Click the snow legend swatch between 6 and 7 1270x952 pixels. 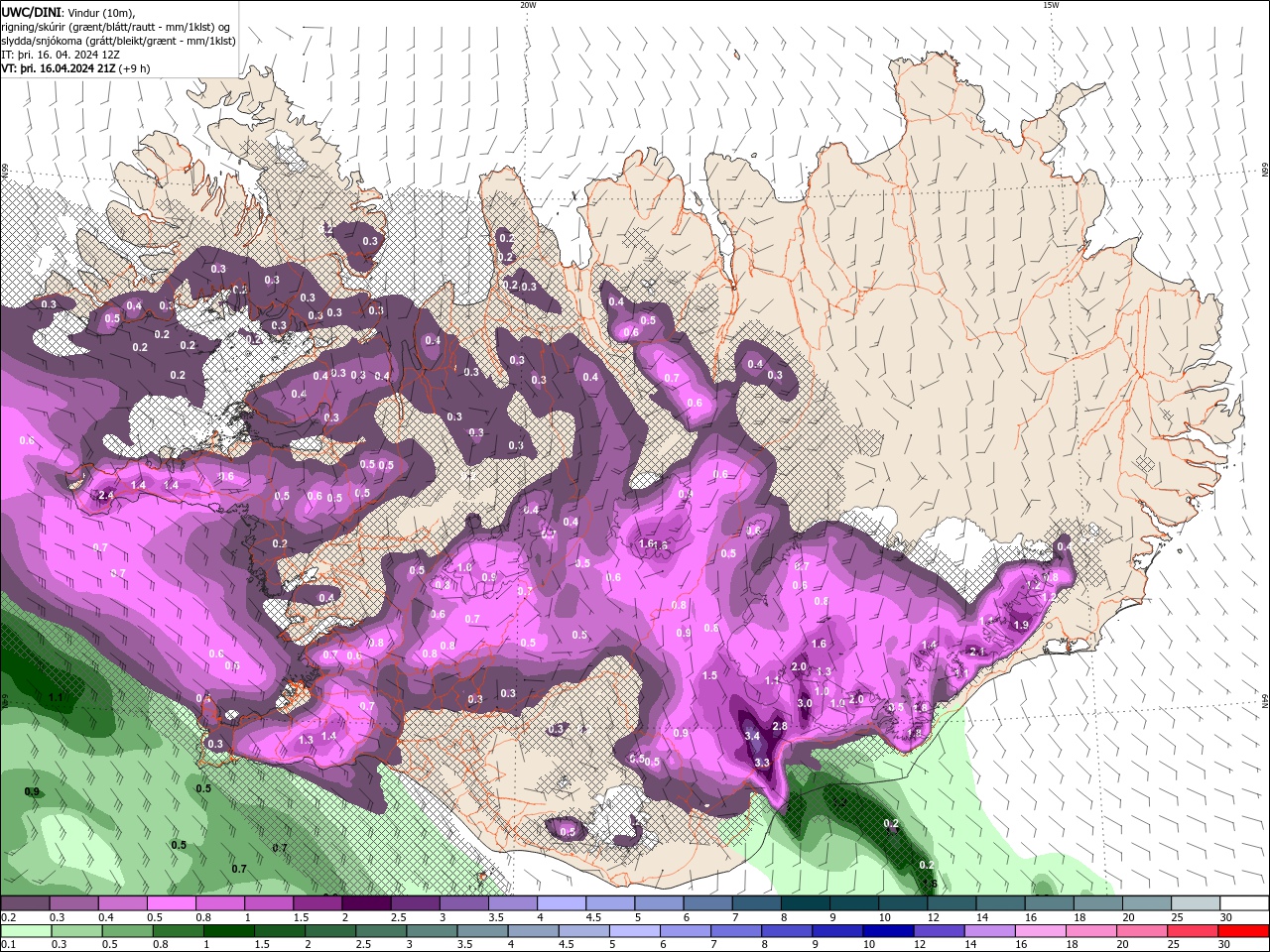[708, 903]
